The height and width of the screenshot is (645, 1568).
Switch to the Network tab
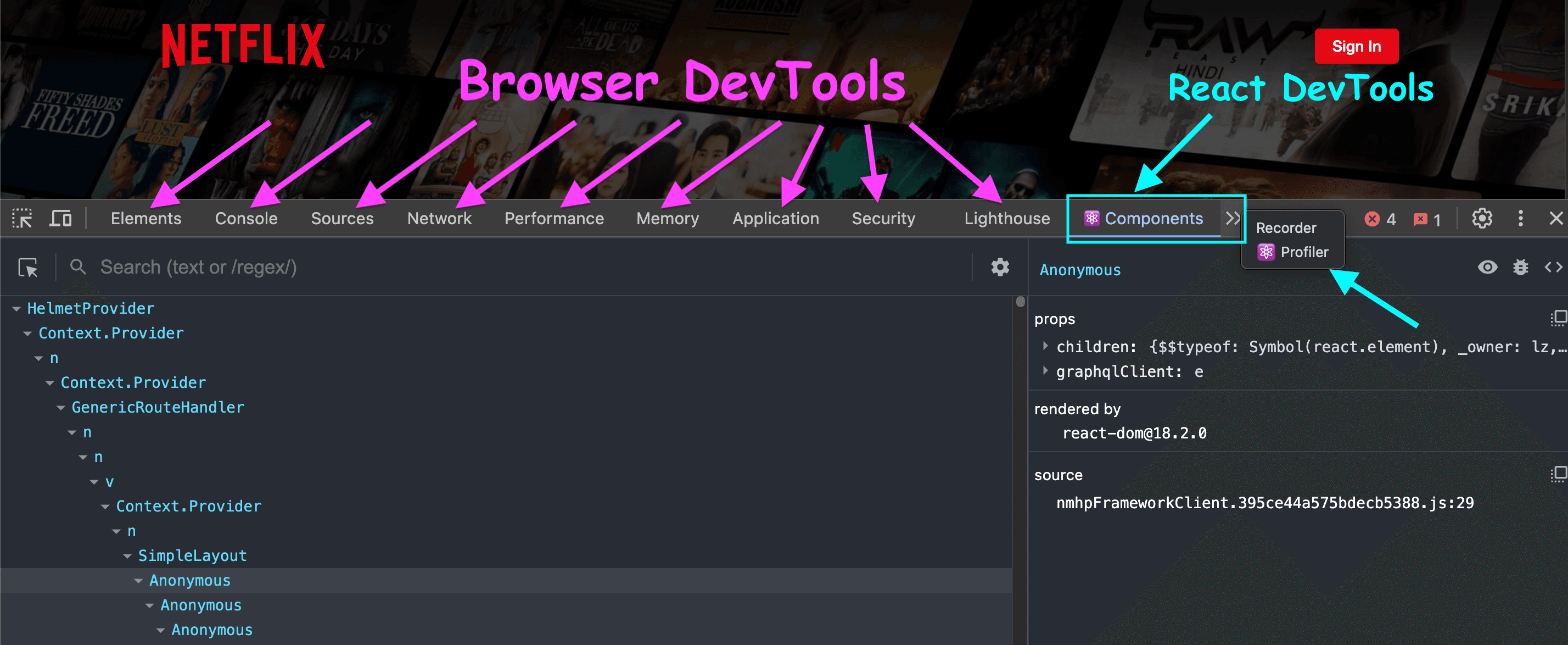coord(439,218)
